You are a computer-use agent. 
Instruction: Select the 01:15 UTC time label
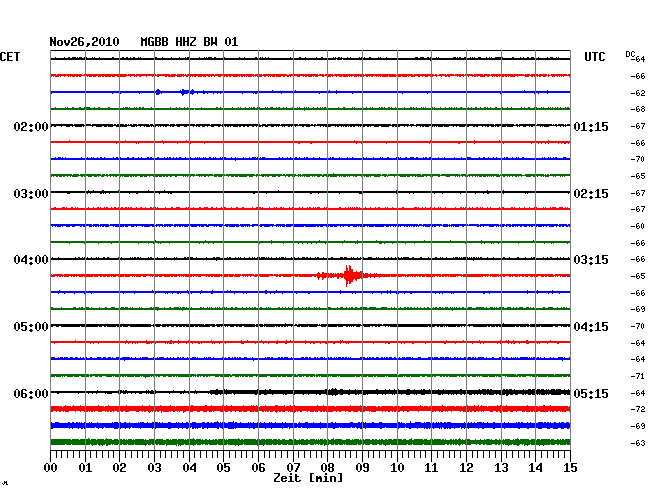point(591,126)
